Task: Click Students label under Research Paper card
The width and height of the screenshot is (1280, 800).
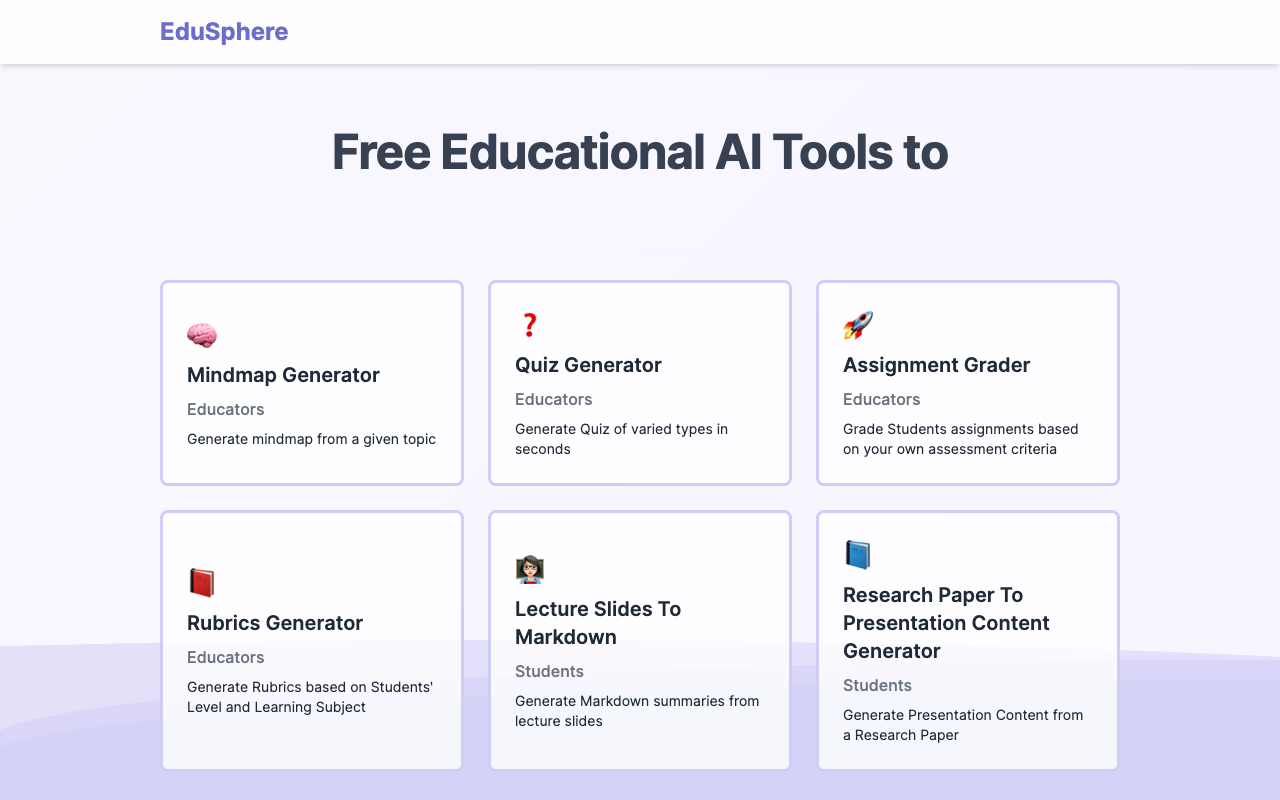Action: [x=878, y=685]
